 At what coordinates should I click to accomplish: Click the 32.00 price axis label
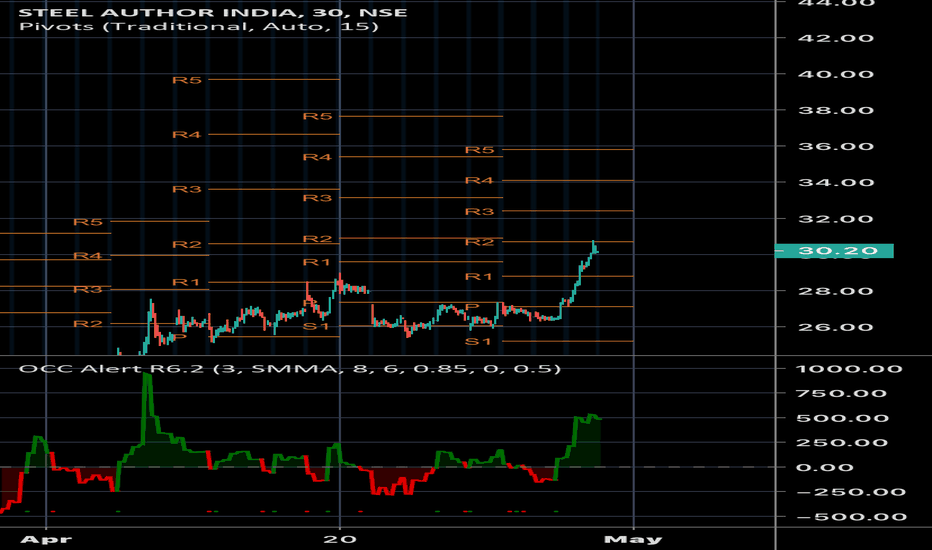click(836, 219)
